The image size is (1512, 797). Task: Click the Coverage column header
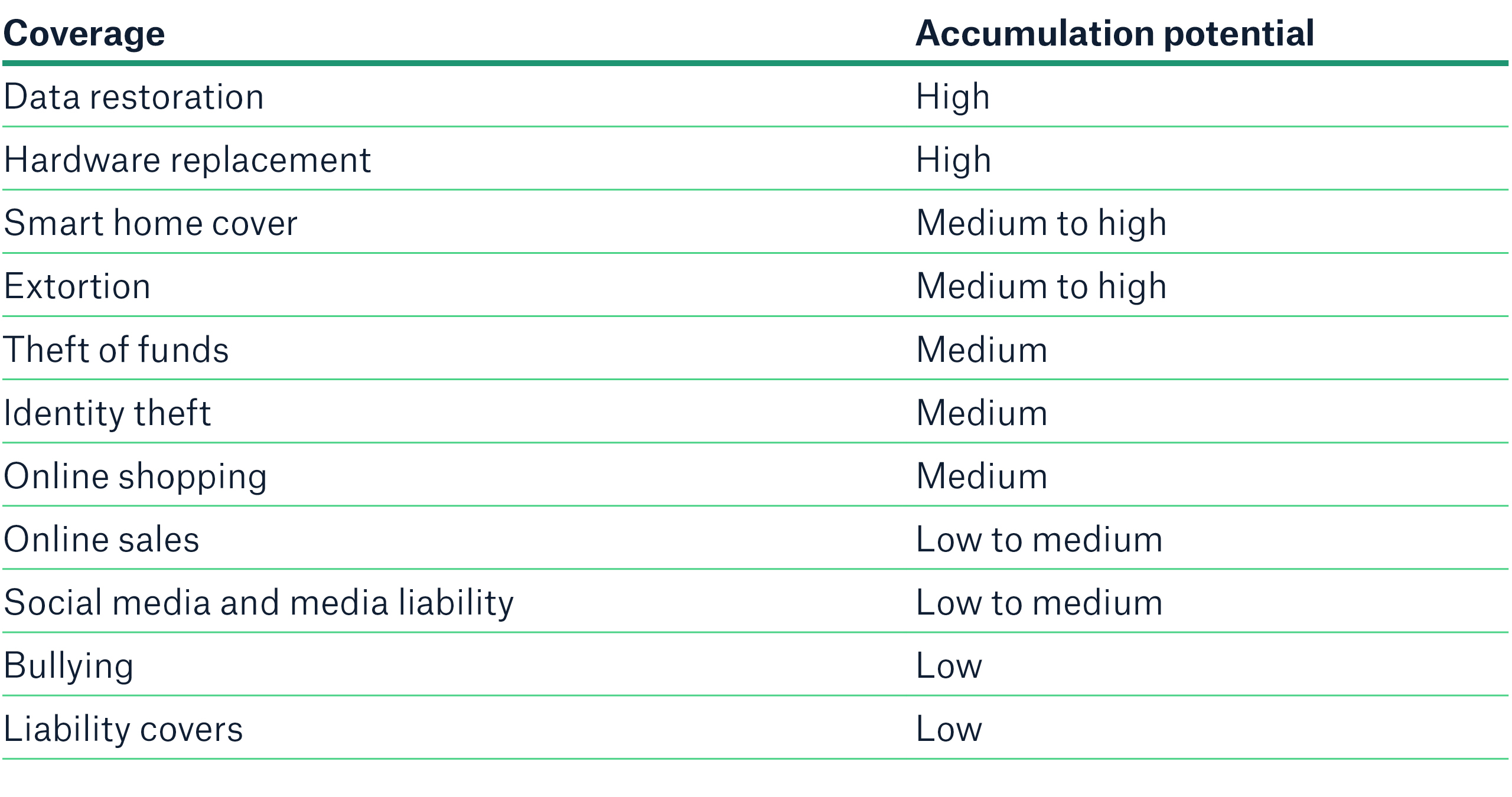coord(84,34)
